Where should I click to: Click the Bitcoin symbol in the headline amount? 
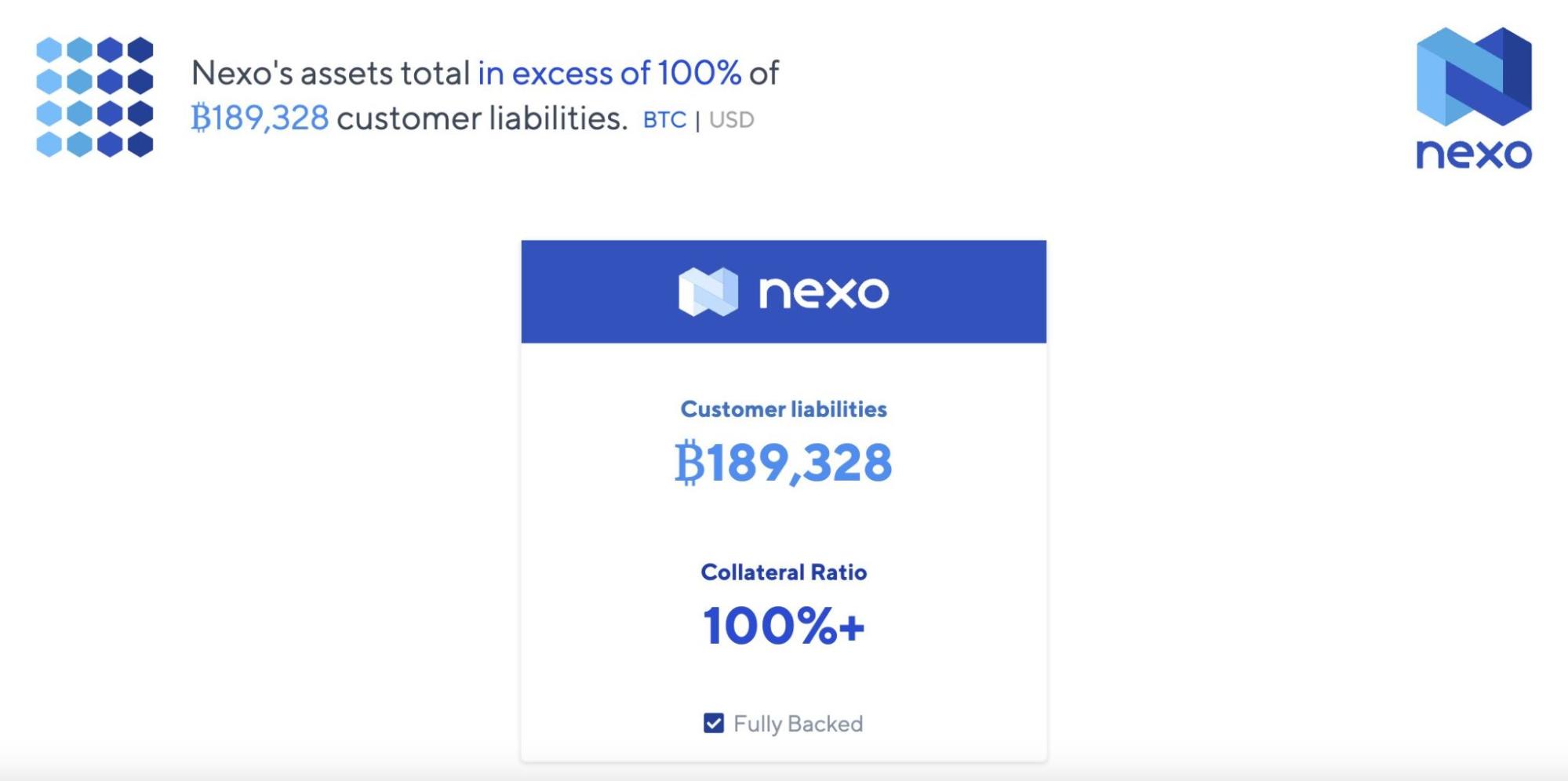pos(201,119)
